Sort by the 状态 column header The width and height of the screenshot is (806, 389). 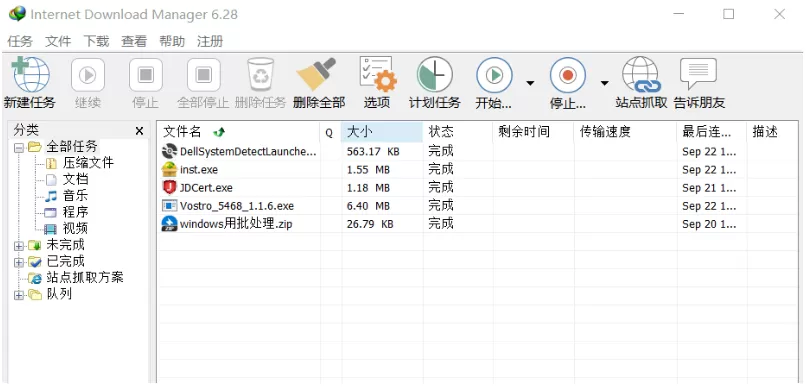pyautogui.click(x=457, y=132)
